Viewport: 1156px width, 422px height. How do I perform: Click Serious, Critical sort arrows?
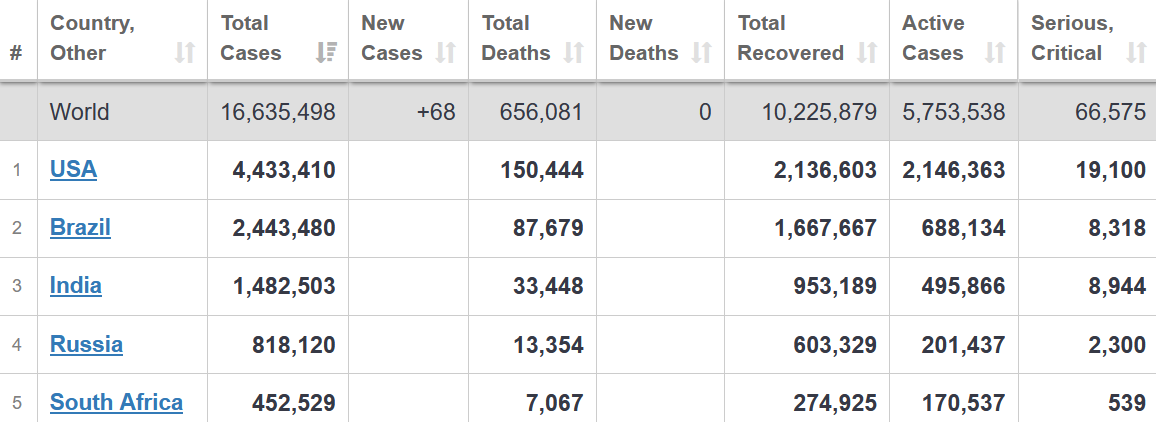point(1136,53)
